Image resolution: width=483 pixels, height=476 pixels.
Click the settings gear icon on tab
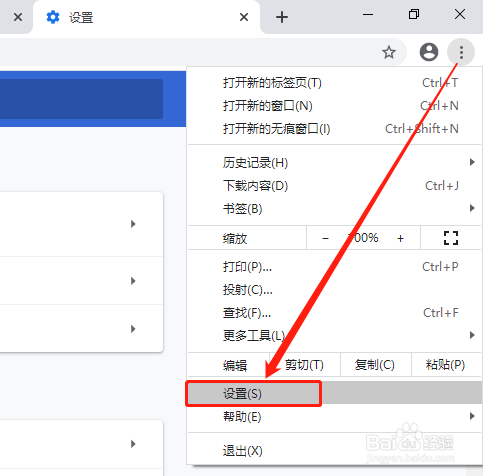click(53, 17)
